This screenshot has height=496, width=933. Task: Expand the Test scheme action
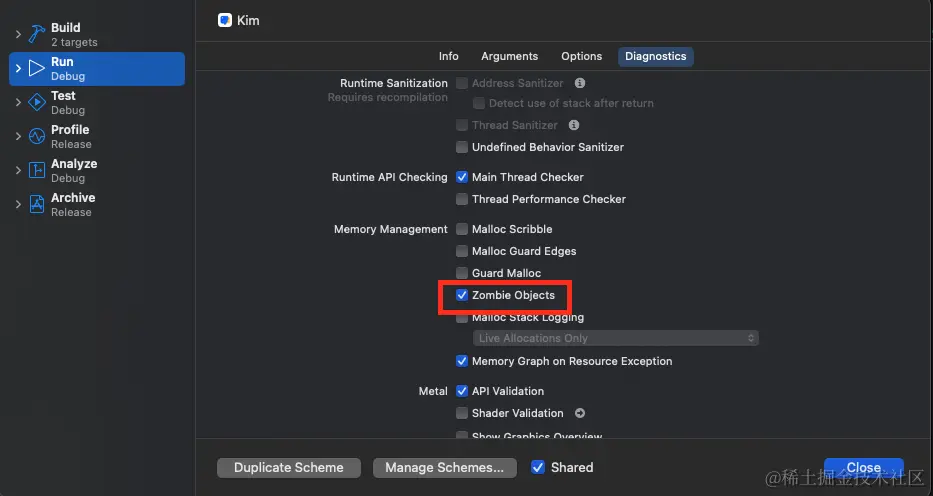click(x=18, y=102)
